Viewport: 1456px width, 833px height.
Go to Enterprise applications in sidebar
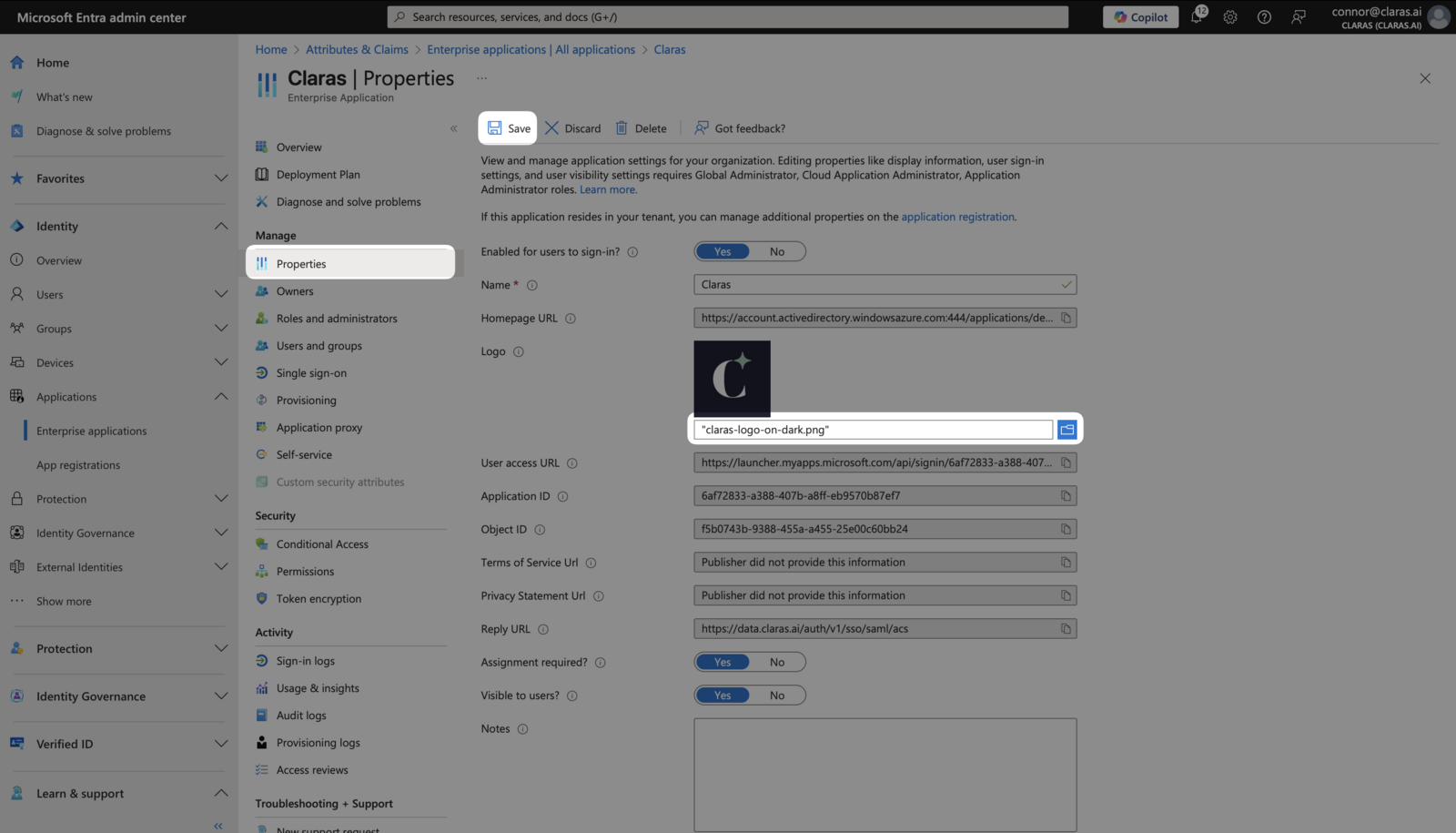(x=91, y=432)
